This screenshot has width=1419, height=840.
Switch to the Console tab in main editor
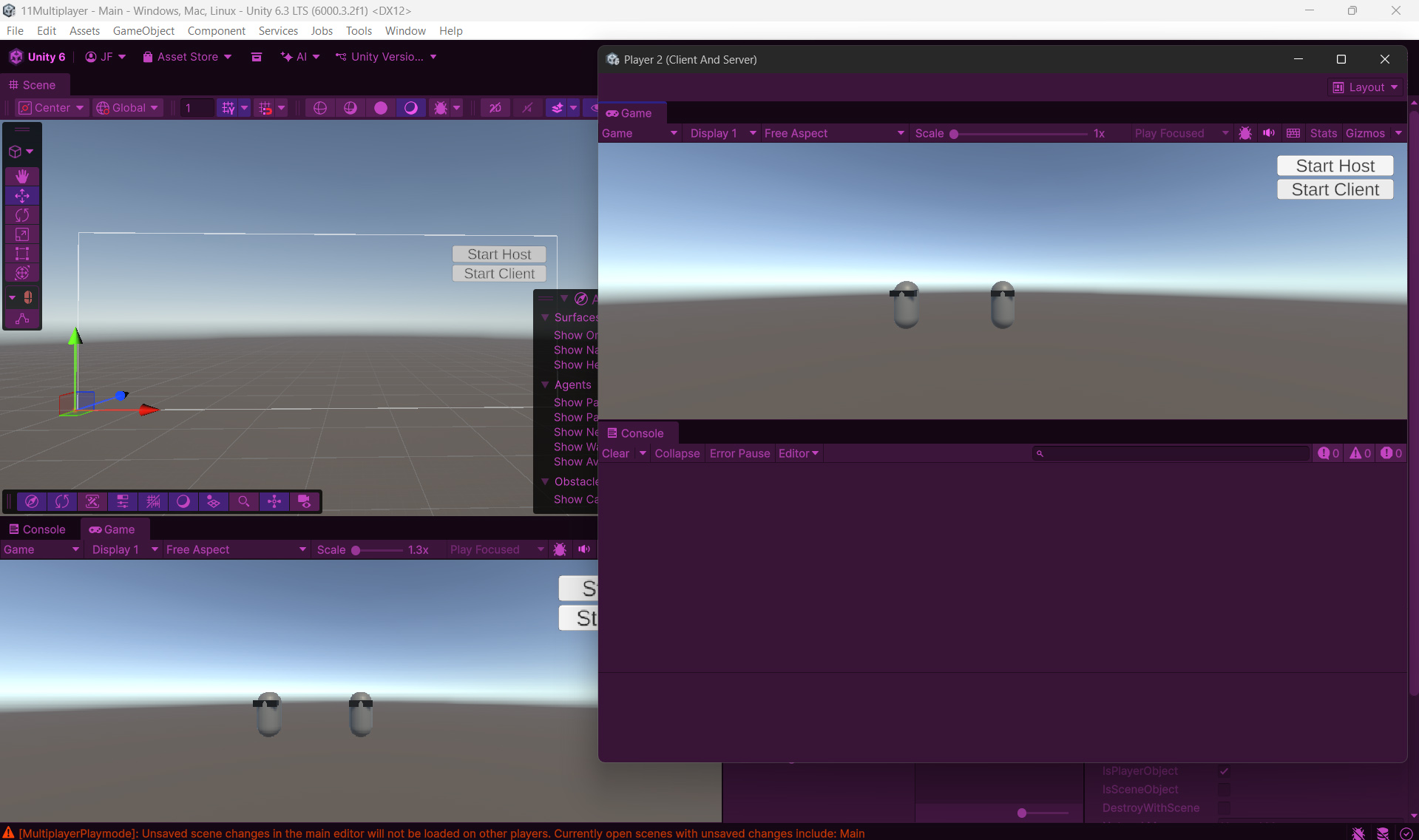pyautogui.click(x=37, y=529)
